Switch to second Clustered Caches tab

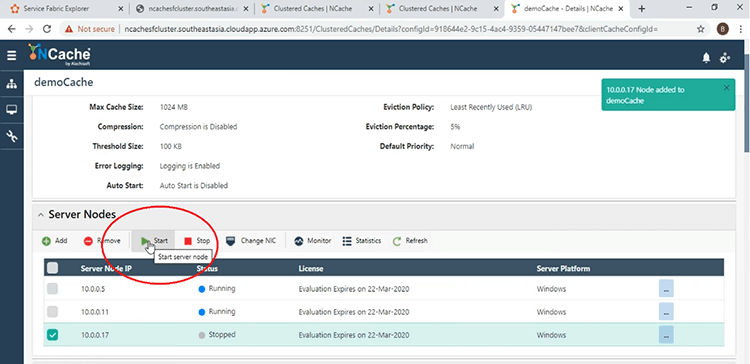coord(442,8)
